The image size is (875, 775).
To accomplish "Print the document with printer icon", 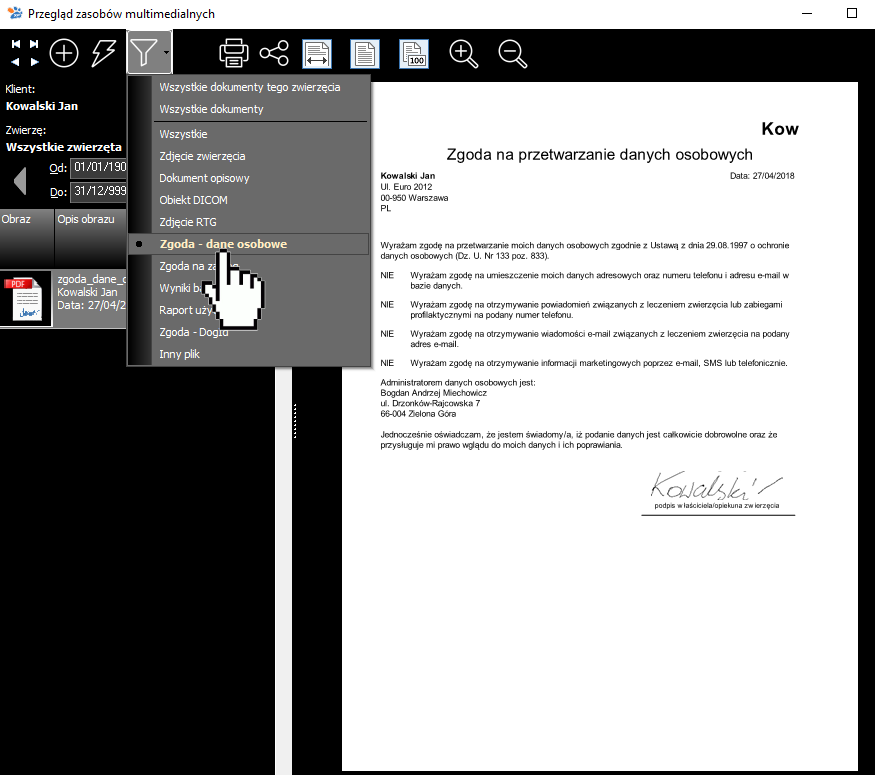I will pos(234,53).
